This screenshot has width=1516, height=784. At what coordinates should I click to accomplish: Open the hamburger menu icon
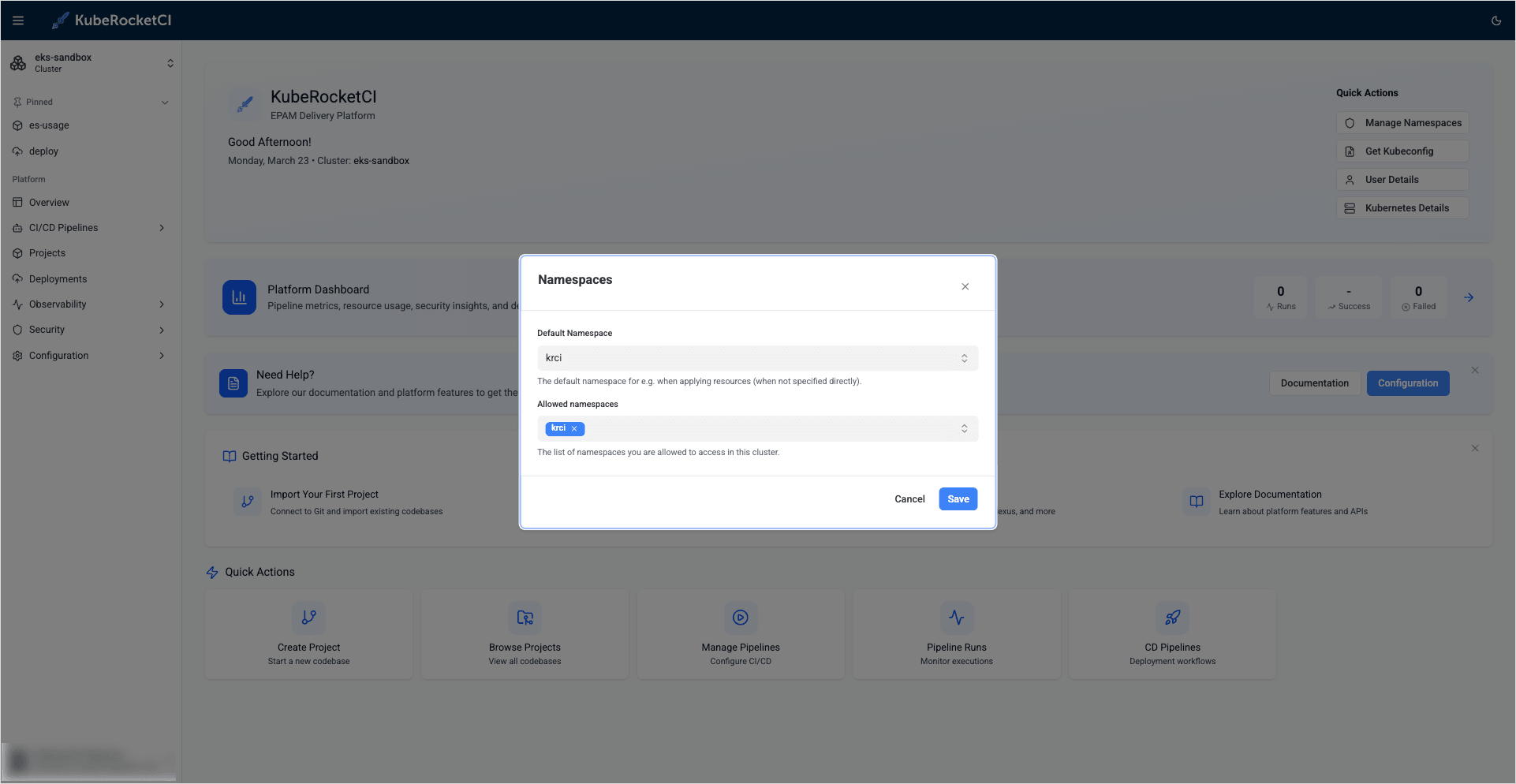click(x=18, y=20)
